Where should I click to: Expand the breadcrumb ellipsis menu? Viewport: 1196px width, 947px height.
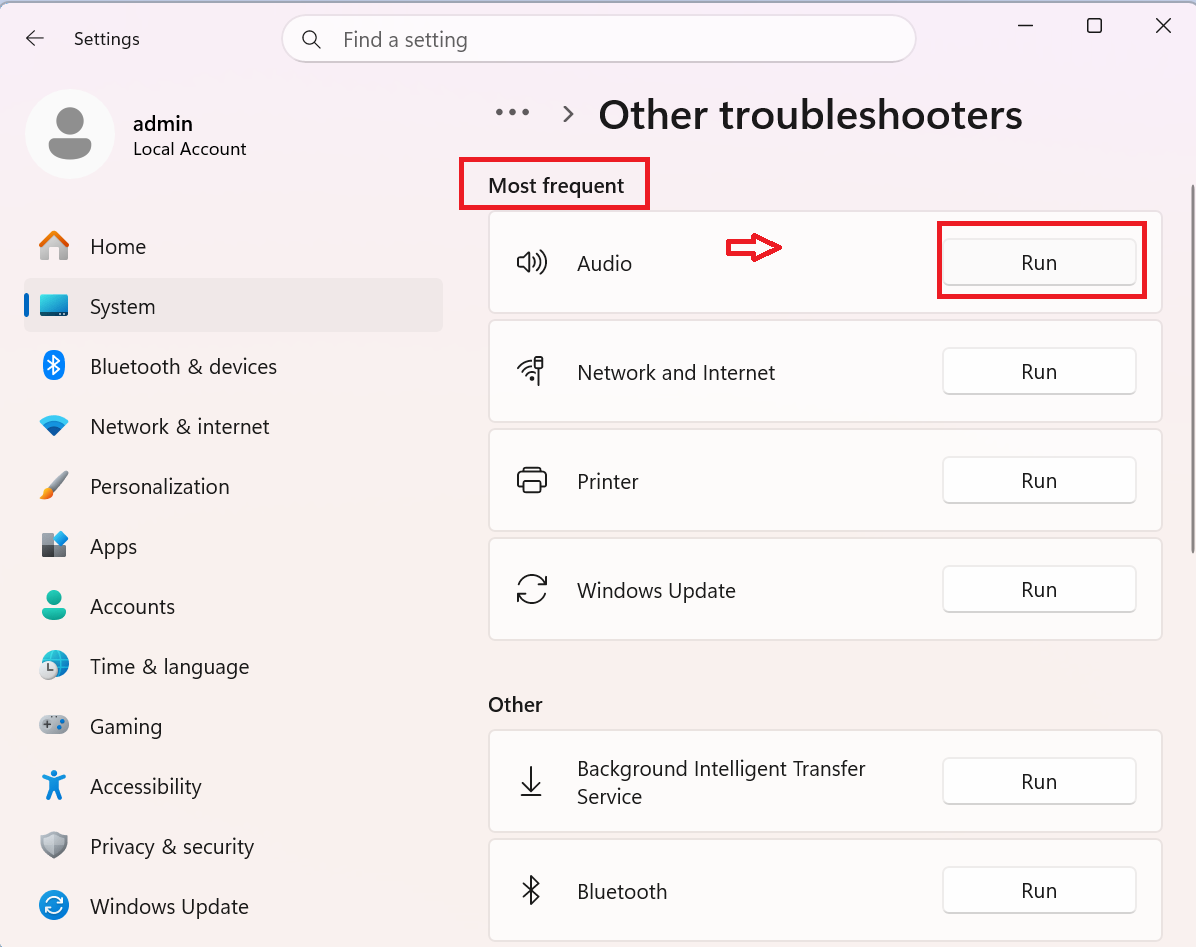pyautogui.click(x=513, y=113)
